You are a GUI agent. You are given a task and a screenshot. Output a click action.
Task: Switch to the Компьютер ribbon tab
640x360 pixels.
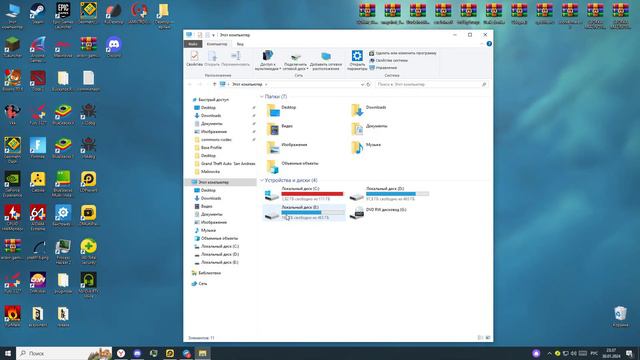click(x=217, y=44)
